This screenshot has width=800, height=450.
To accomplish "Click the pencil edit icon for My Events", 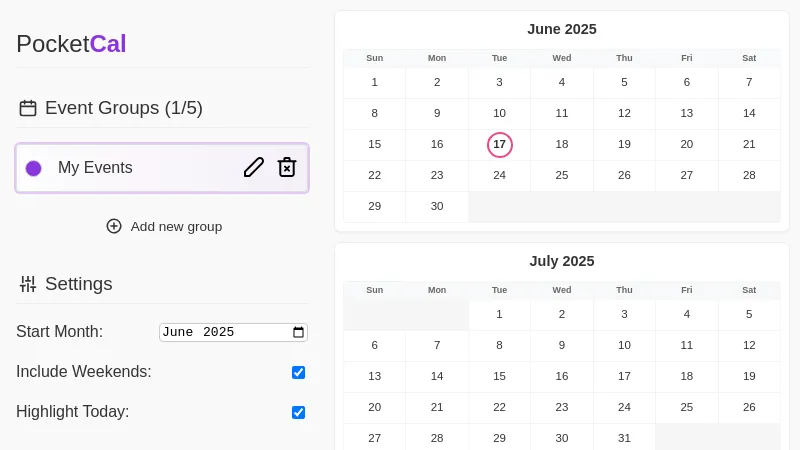I will [254, 167].
